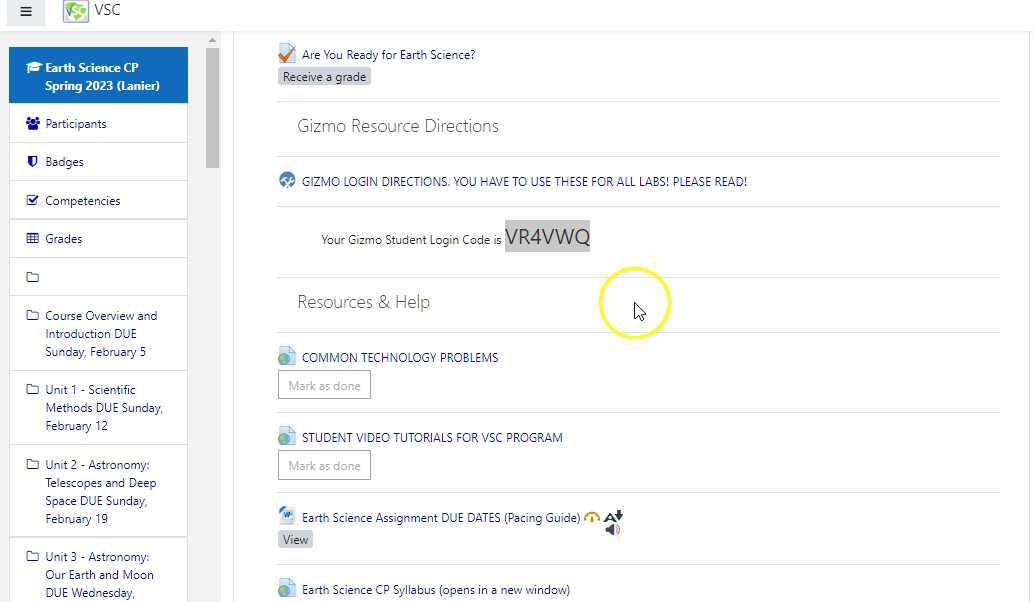1034x602 pixels.
Task: Click the quiz icon beside Are You Ready
Action: coord(287,51)
